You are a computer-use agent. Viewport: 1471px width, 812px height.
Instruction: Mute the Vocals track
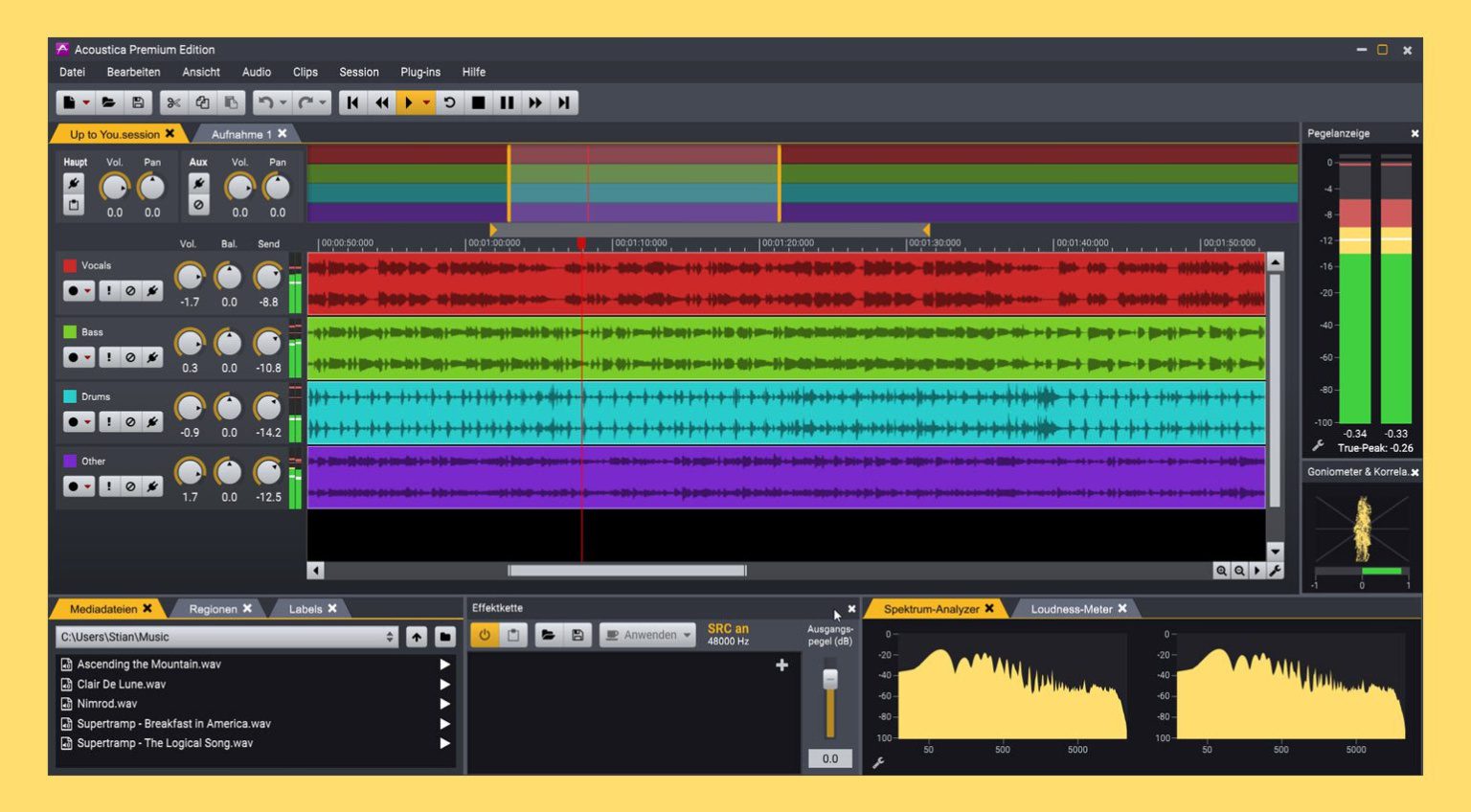point(130,291)
